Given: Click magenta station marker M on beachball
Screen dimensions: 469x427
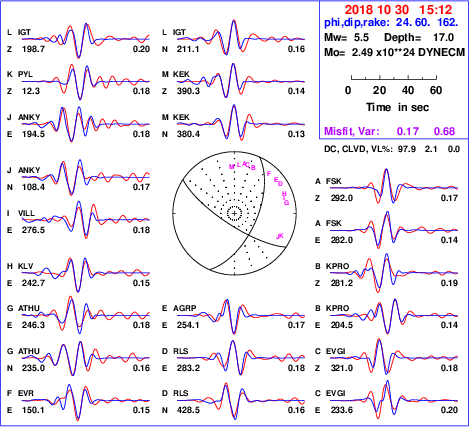Looking at the screenshot, I should click(x=232, y=167).
